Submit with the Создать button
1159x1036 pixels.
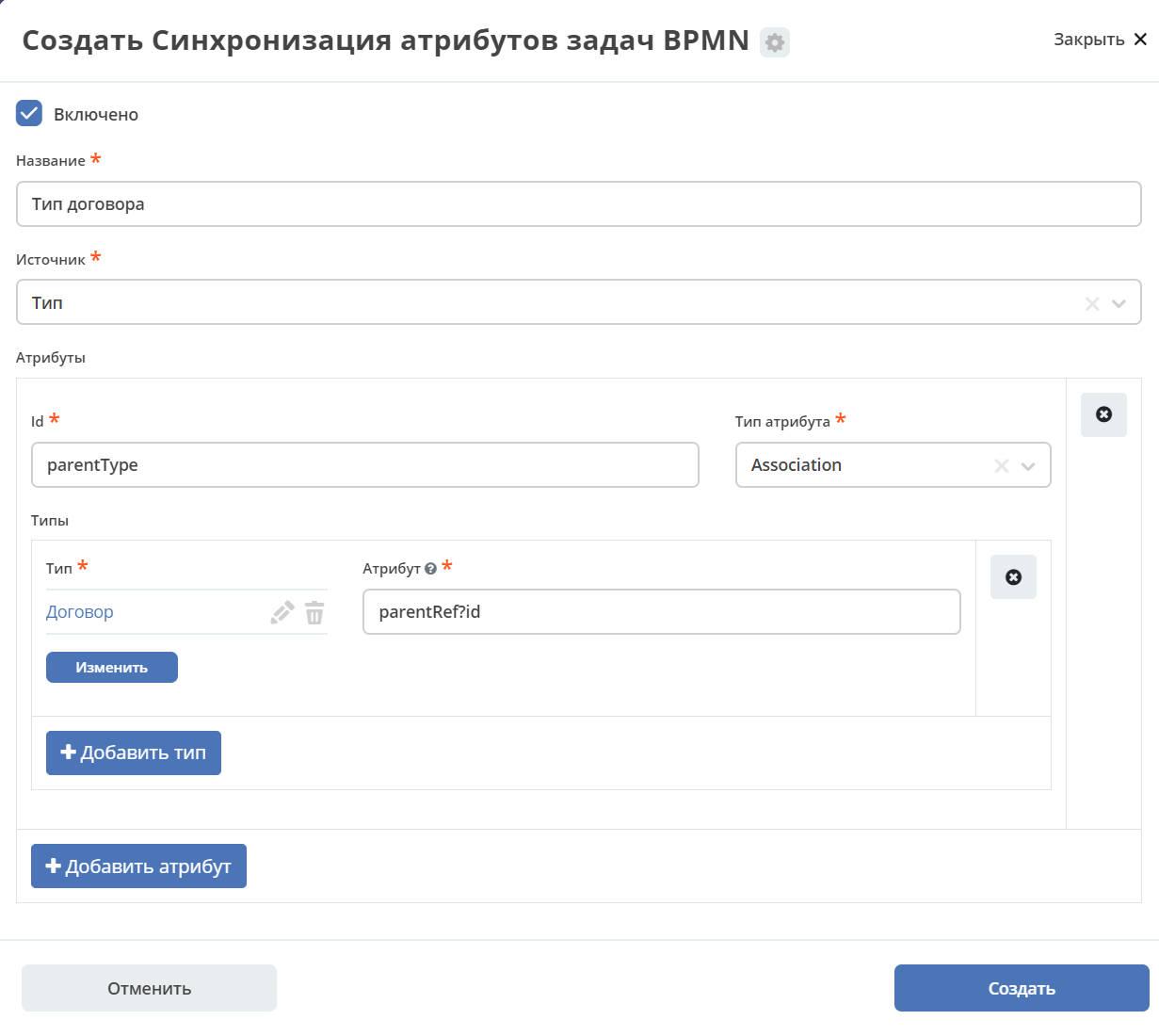1022,988
